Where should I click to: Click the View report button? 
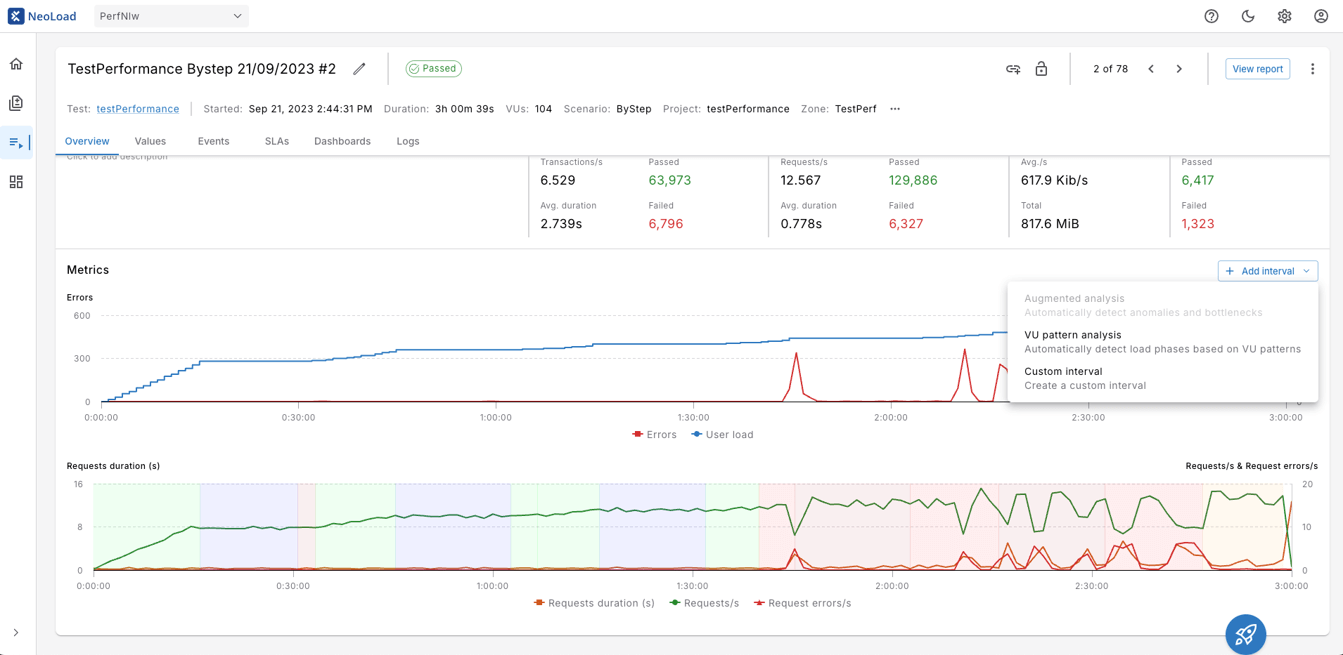coord(1257,69)
